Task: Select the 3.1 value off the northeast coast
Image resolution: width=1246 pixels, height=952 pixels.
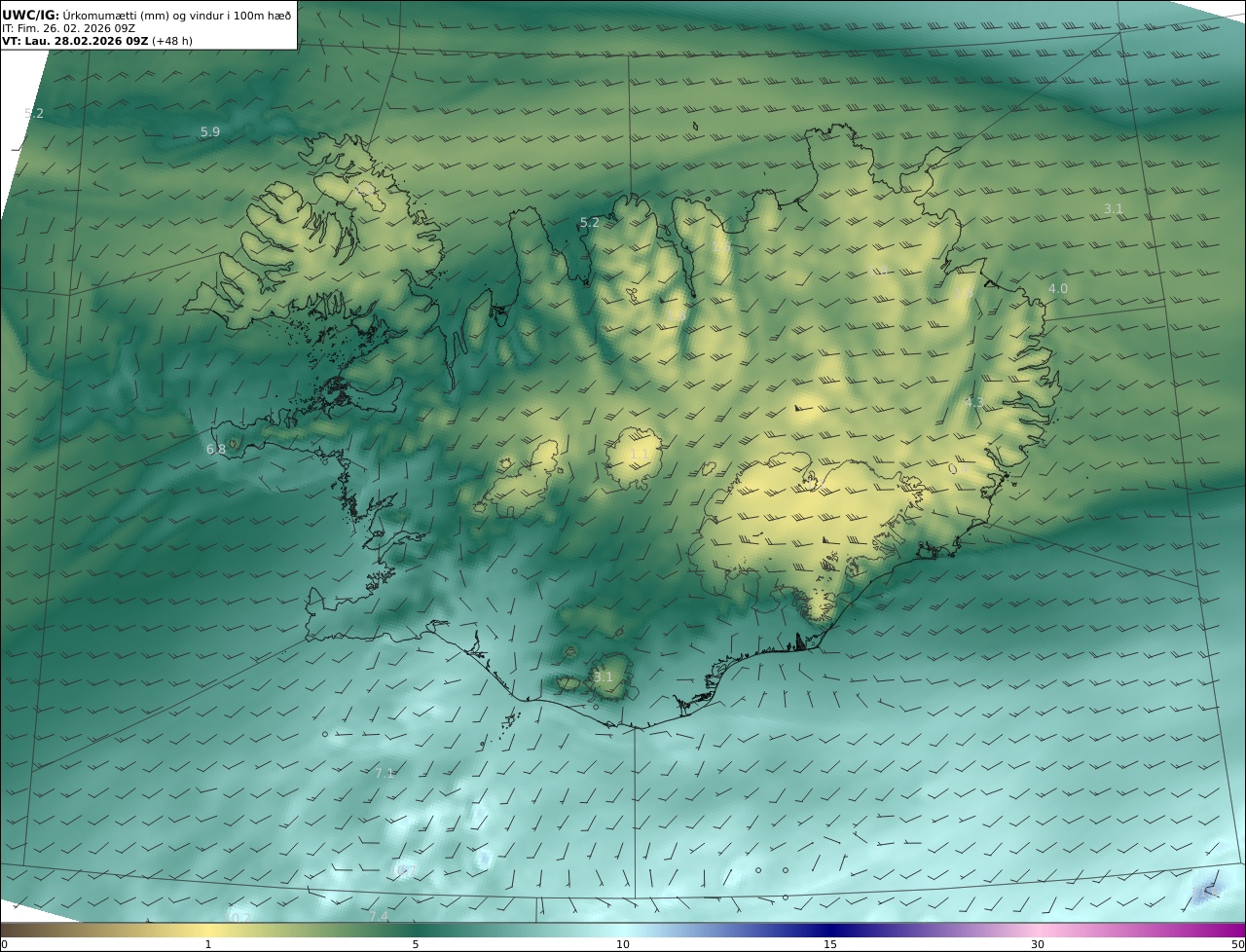Action: pyautogui.click(x=1114, y=208)
